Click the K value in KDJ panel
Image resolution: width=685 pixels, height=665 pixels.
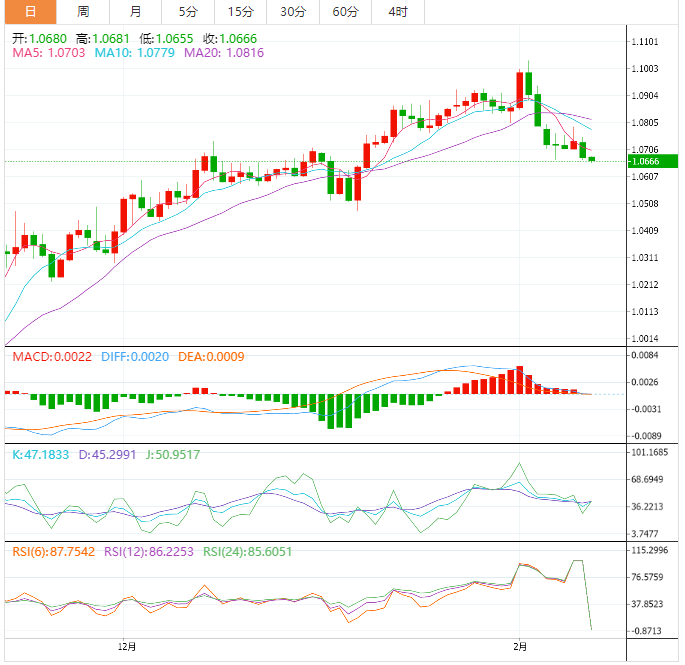click(41, 455)
